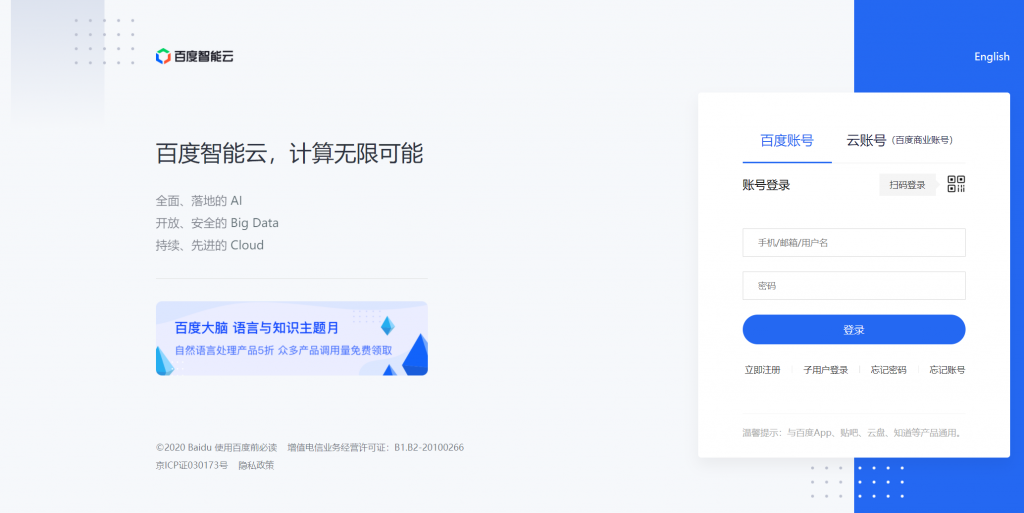Select the 百度账号 tab
This screenshot has width=1024, height=513.
pyautogui.click(x=787, y=140)
